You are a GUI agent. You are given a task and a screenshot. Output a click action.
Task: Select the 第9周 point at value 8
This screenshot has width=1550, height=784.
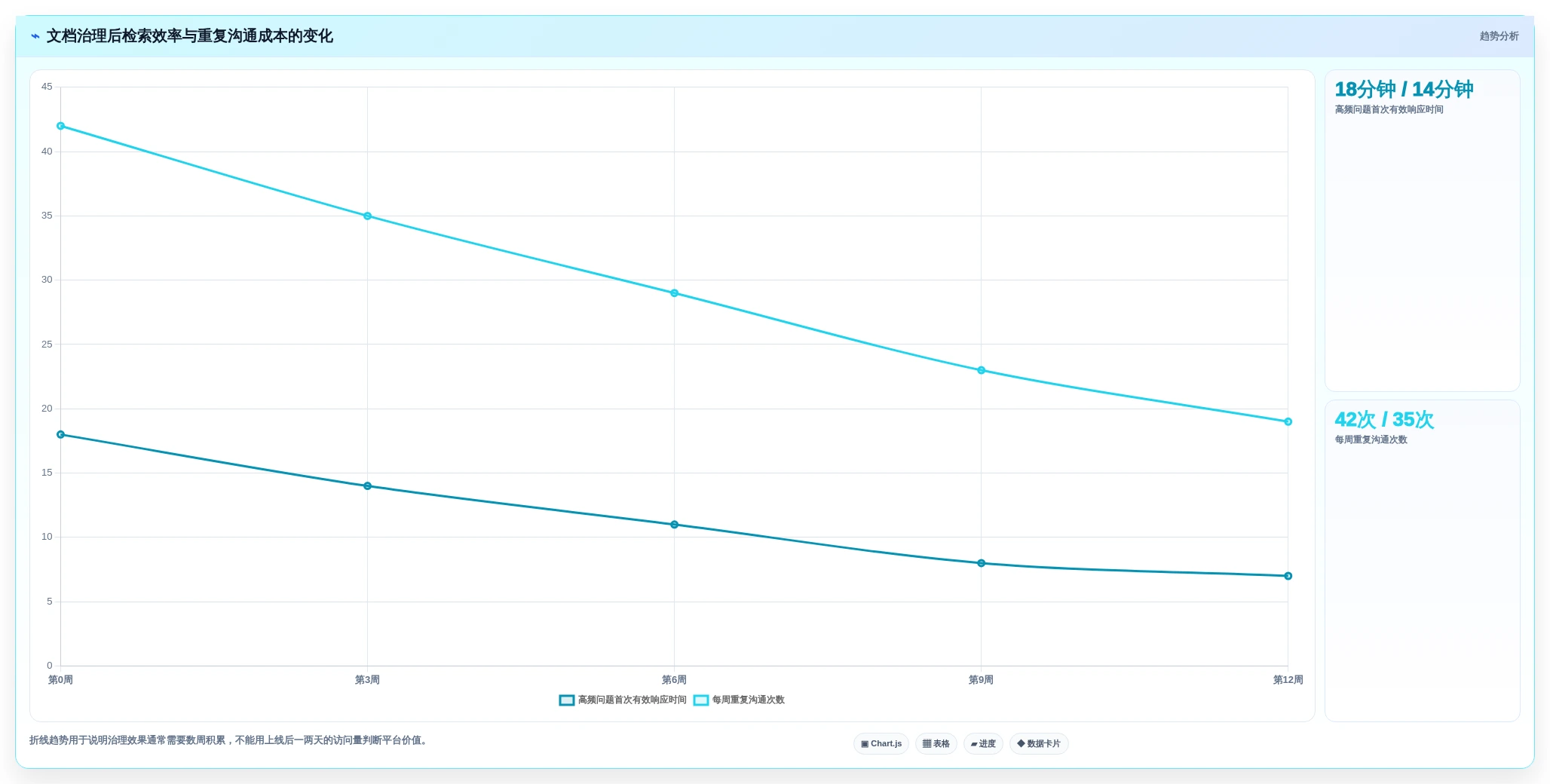[982, 563]
